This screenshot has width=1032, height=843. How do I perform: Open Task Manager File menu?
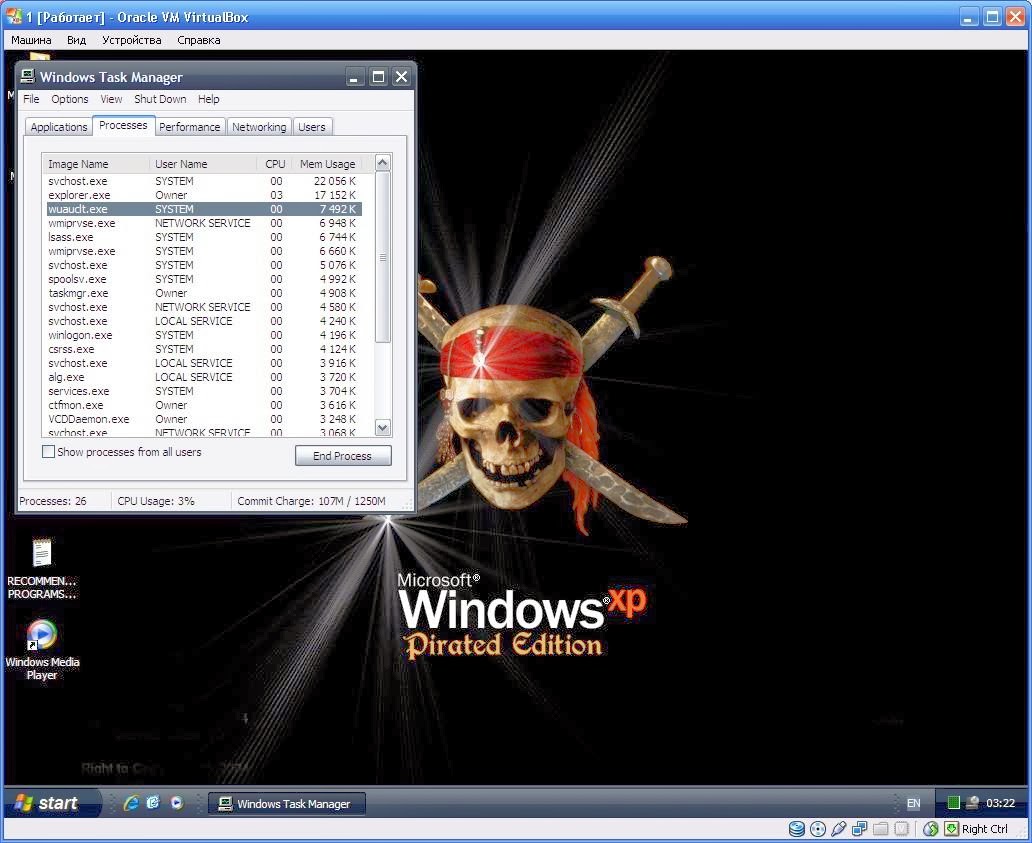31,99
